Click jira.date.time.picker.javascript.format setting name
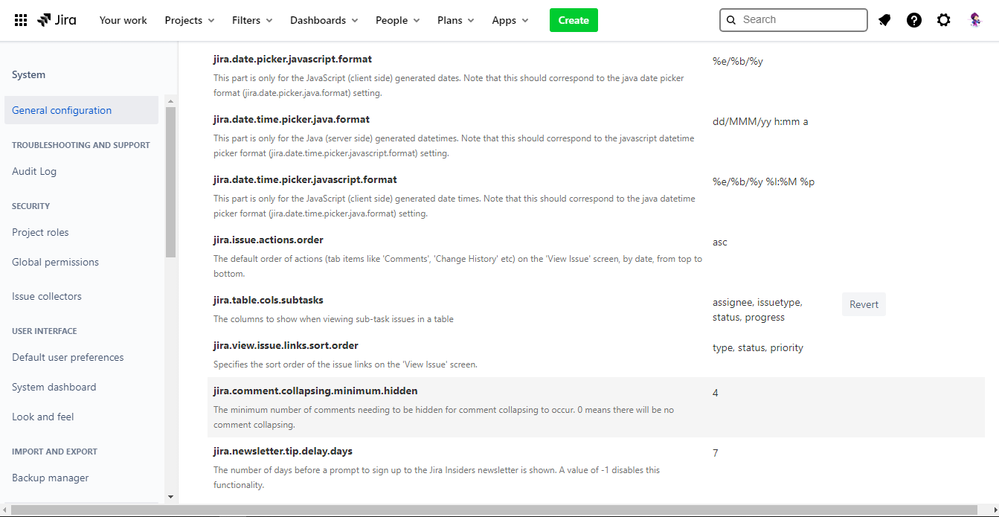999x517 pixels. pyautogui.click(x=305, y=180)
